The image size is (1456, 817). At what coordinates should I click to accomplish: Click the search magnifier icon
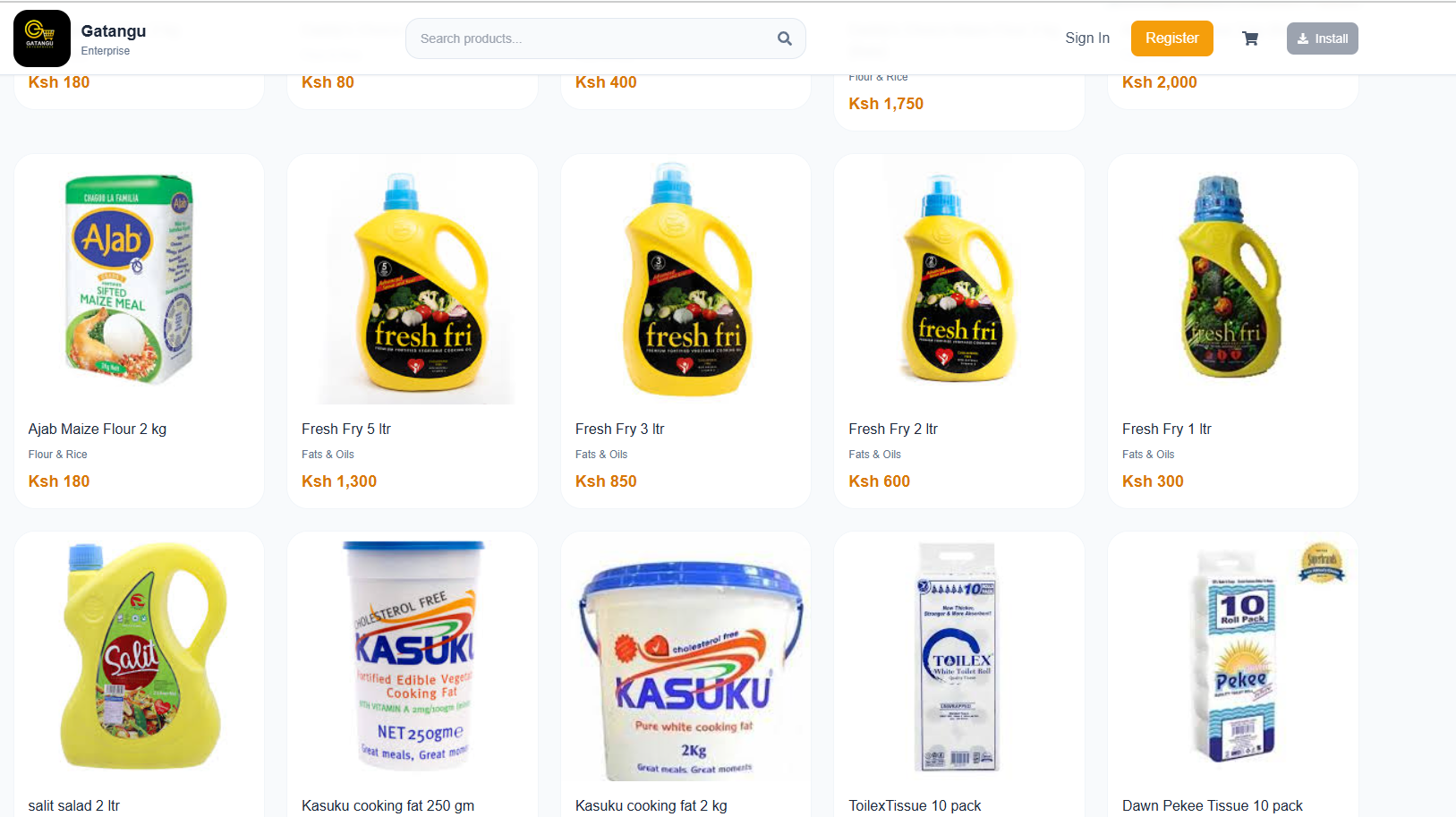784,38
